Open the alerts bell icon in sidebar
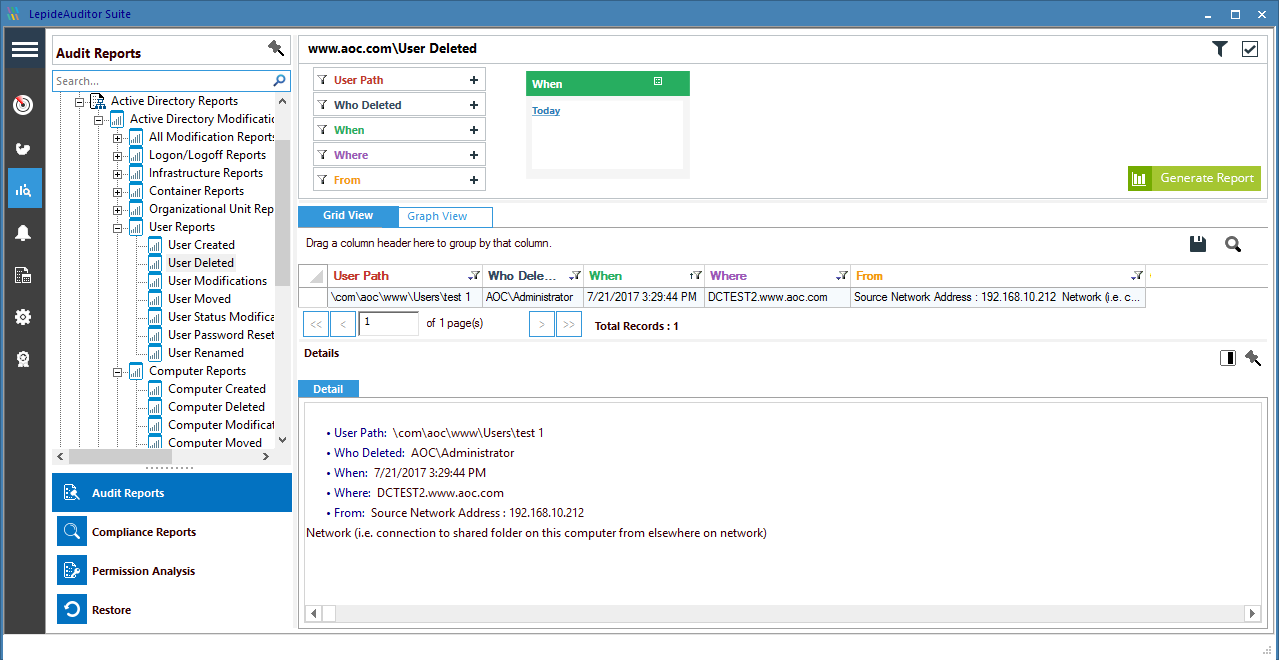1279x660 pixels. [24, 233]
